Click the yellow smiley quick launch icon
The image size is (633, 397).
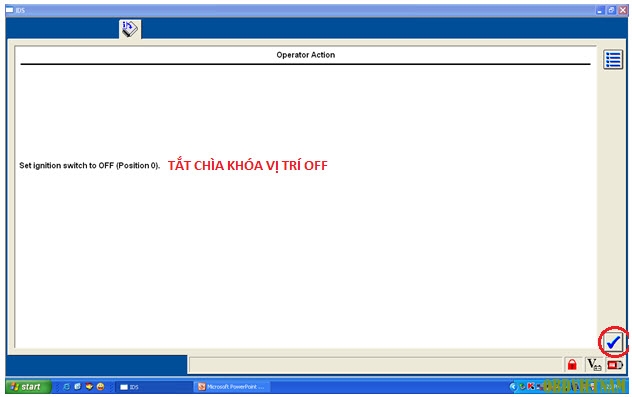pyautogui.click(x=100, y=387)
